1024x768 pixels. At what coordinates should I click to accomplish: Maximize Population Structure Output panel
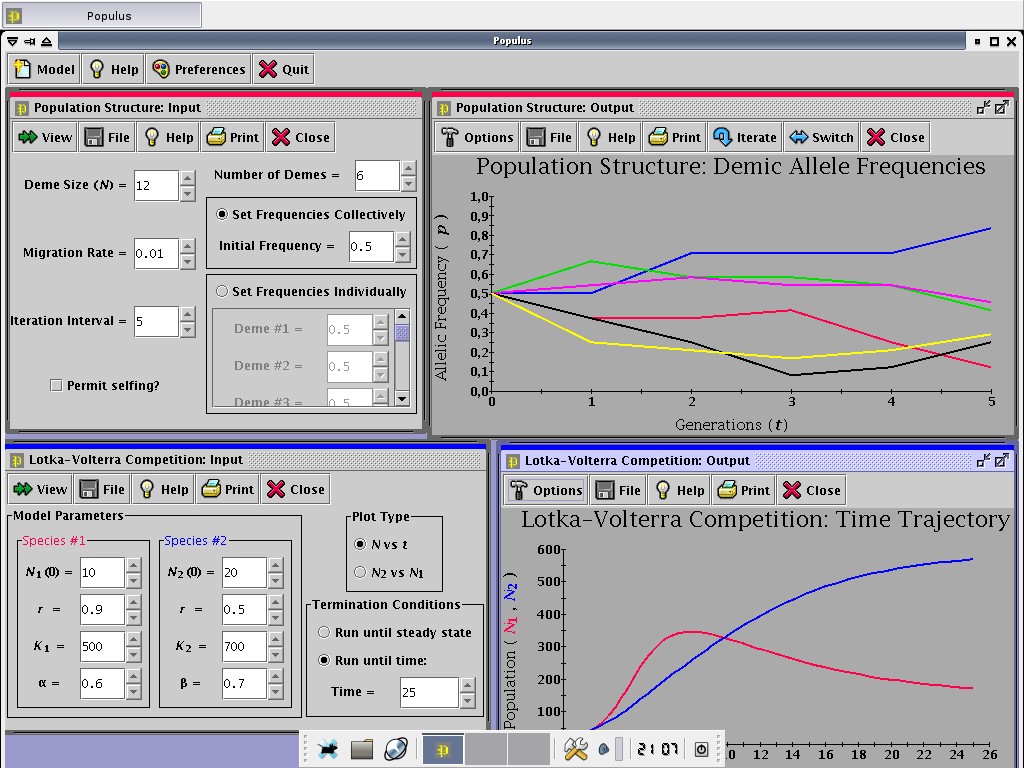[x=1002, y=107]
